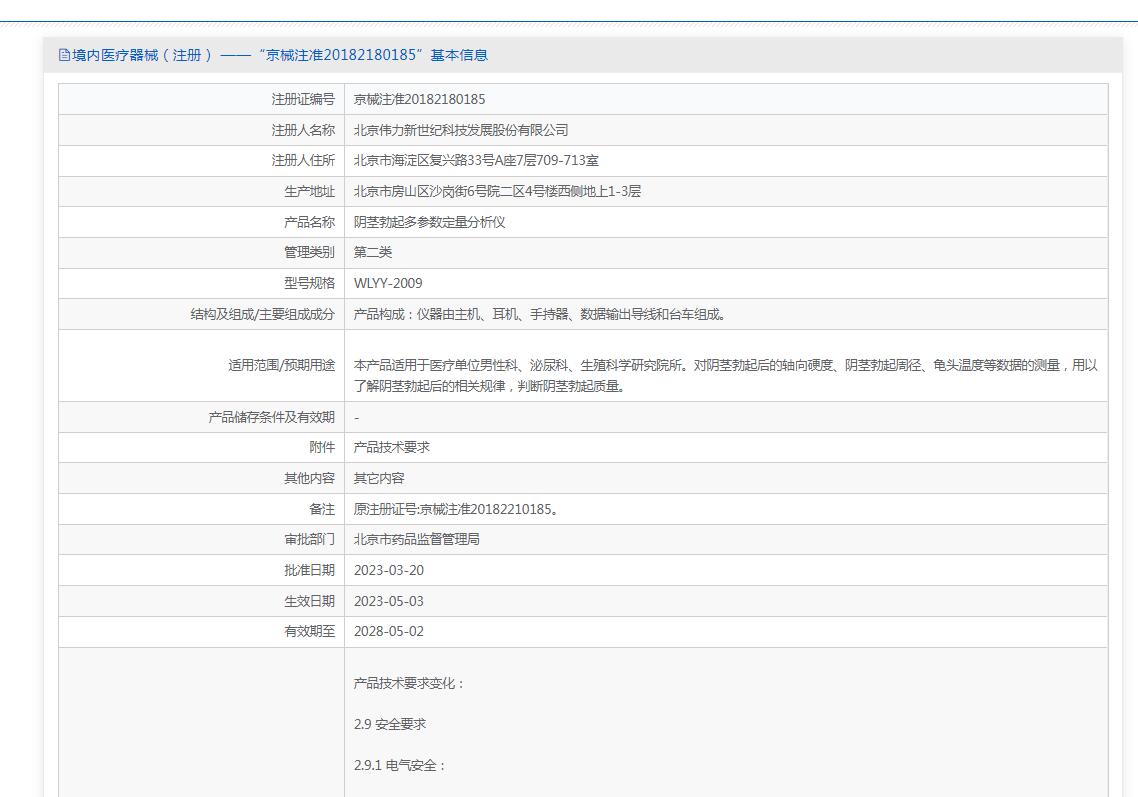Click label 生效日期
Viewport: 1138px width, 797px height.
pos(309,601)
